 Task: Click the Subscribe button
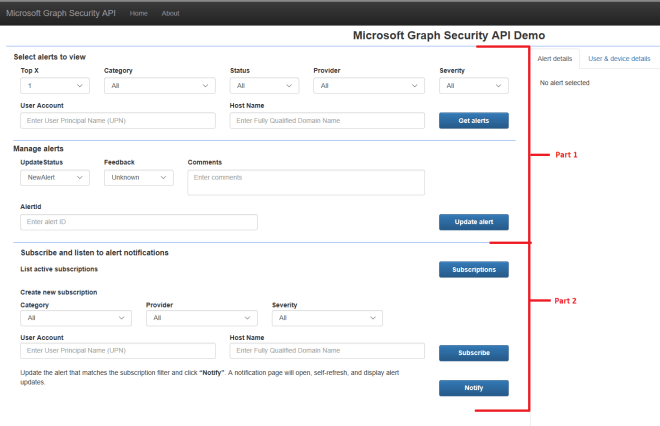[x=474, y=353]
